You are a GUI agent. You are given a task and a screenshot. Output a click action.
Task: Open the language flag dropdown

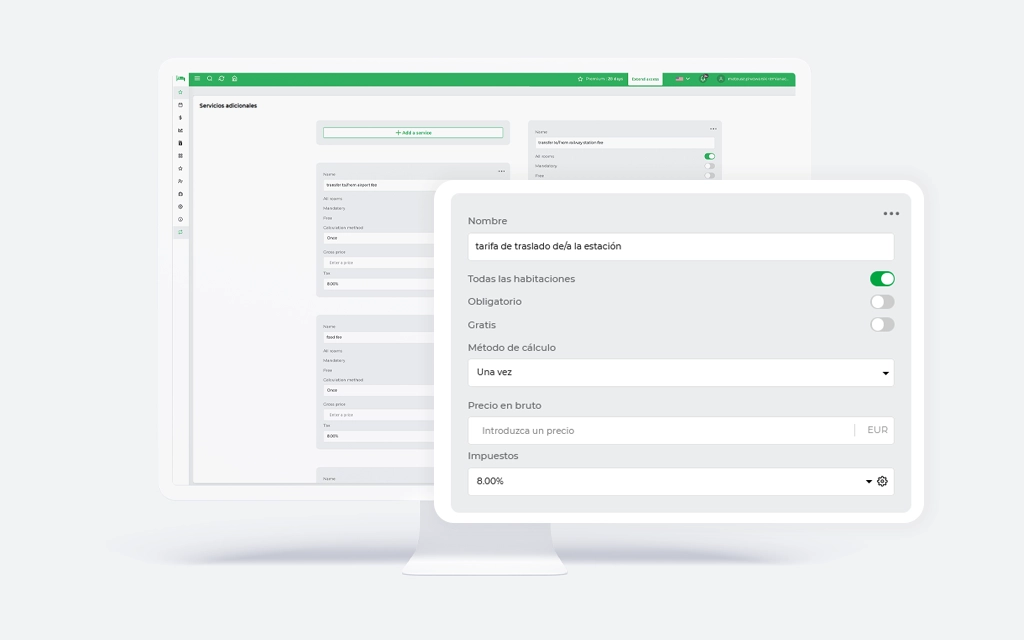(682, 78)
